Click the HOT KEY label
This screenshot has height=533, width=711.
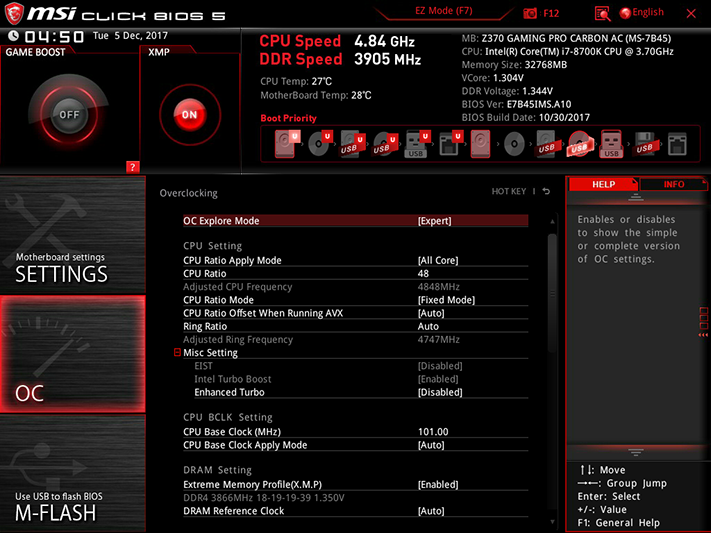tap(509, 191)
